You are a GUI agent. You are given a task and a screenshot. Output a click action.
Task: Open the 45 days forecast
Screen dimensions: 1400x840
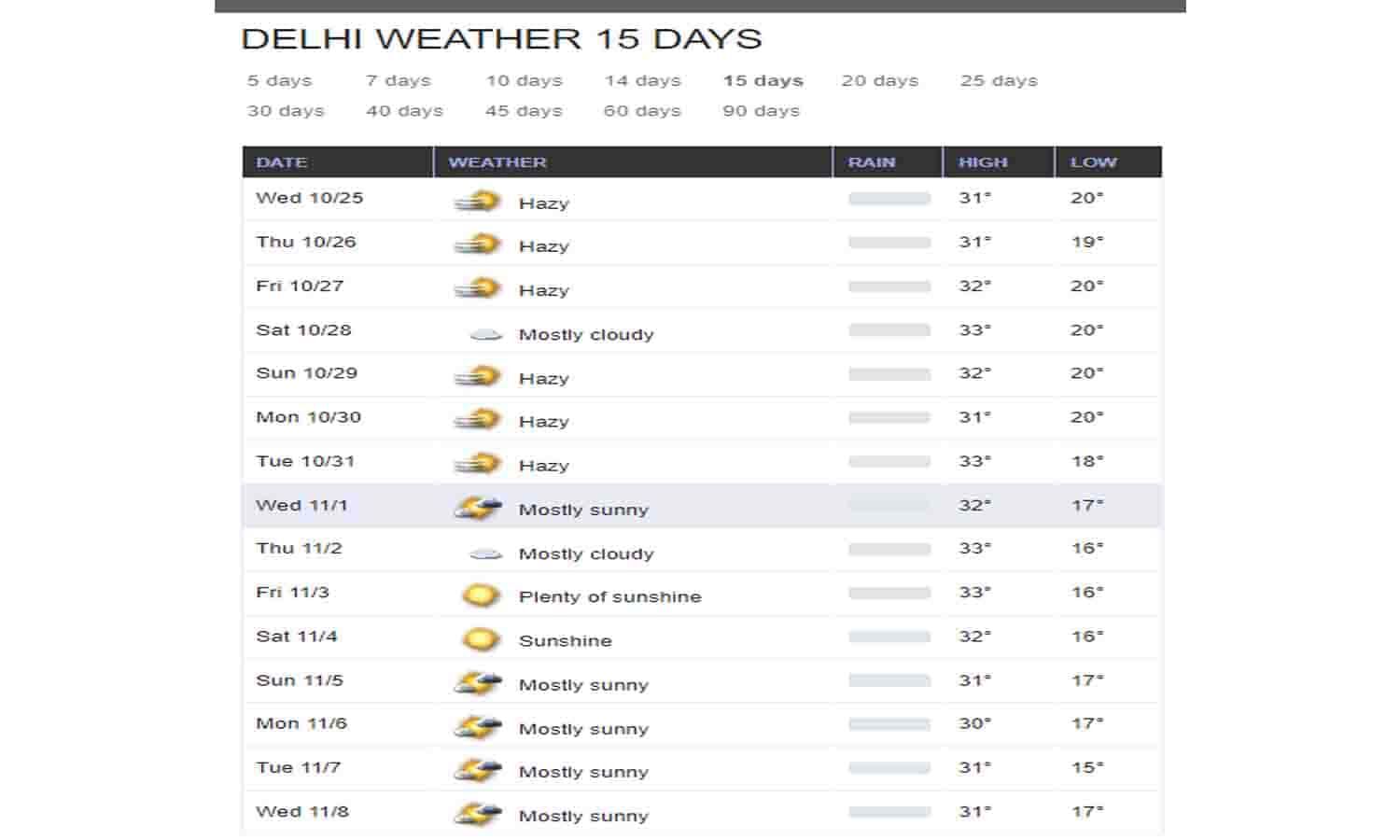pos(523,110)
